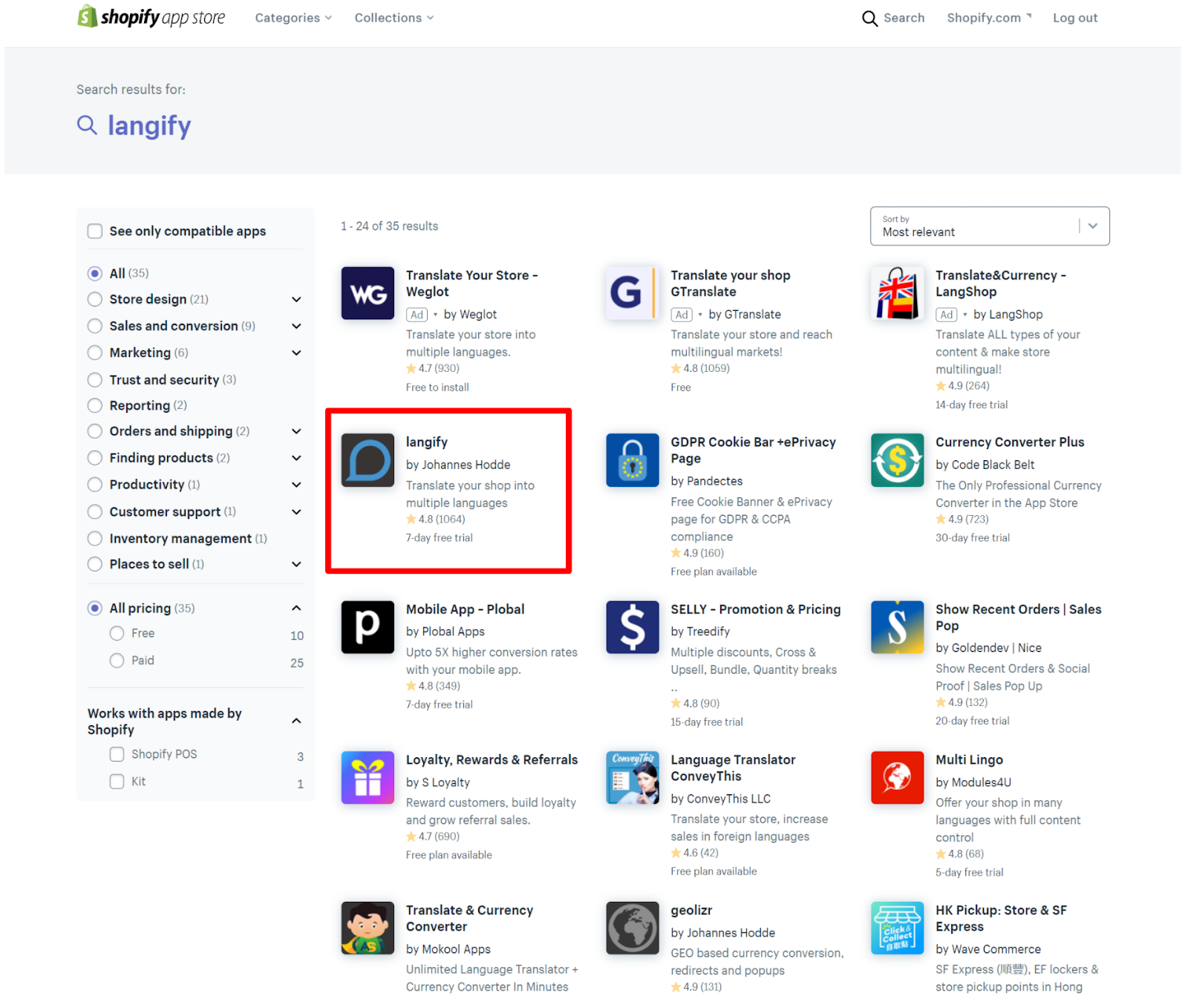Click the 1 - 24 of 35 results text

click(389, 226)
